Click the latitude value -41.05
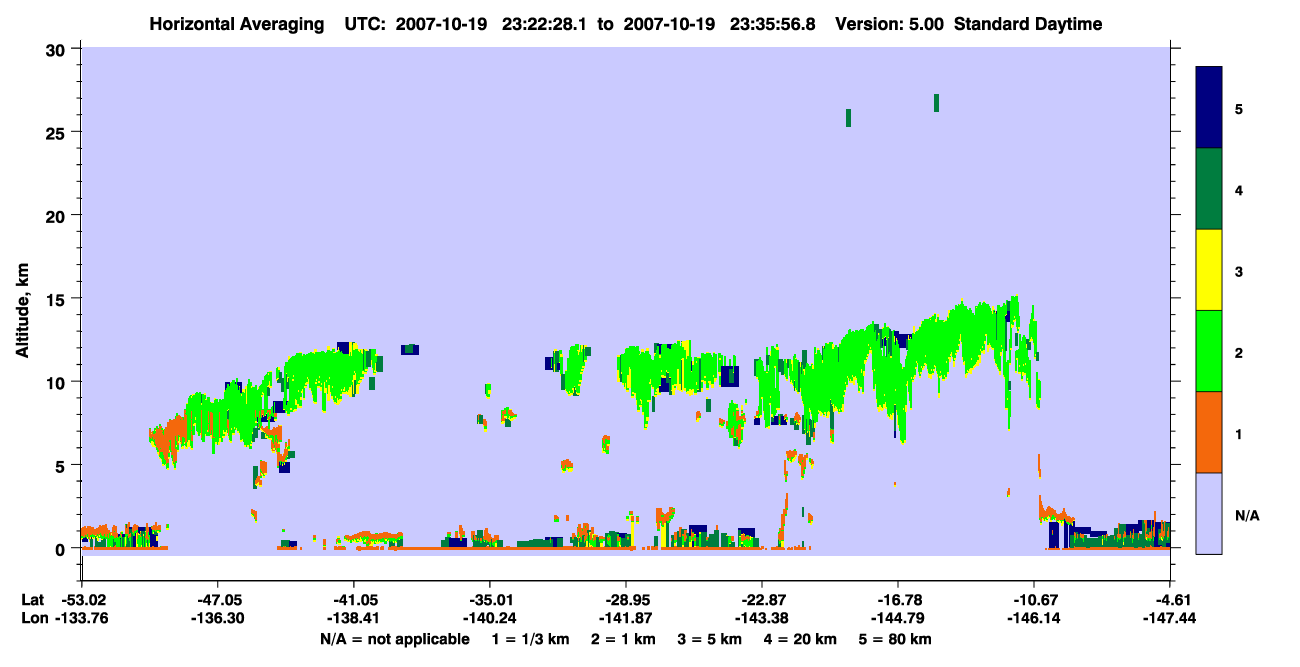This screenshot has width=1300, height=667. click(x=353, y=600)
